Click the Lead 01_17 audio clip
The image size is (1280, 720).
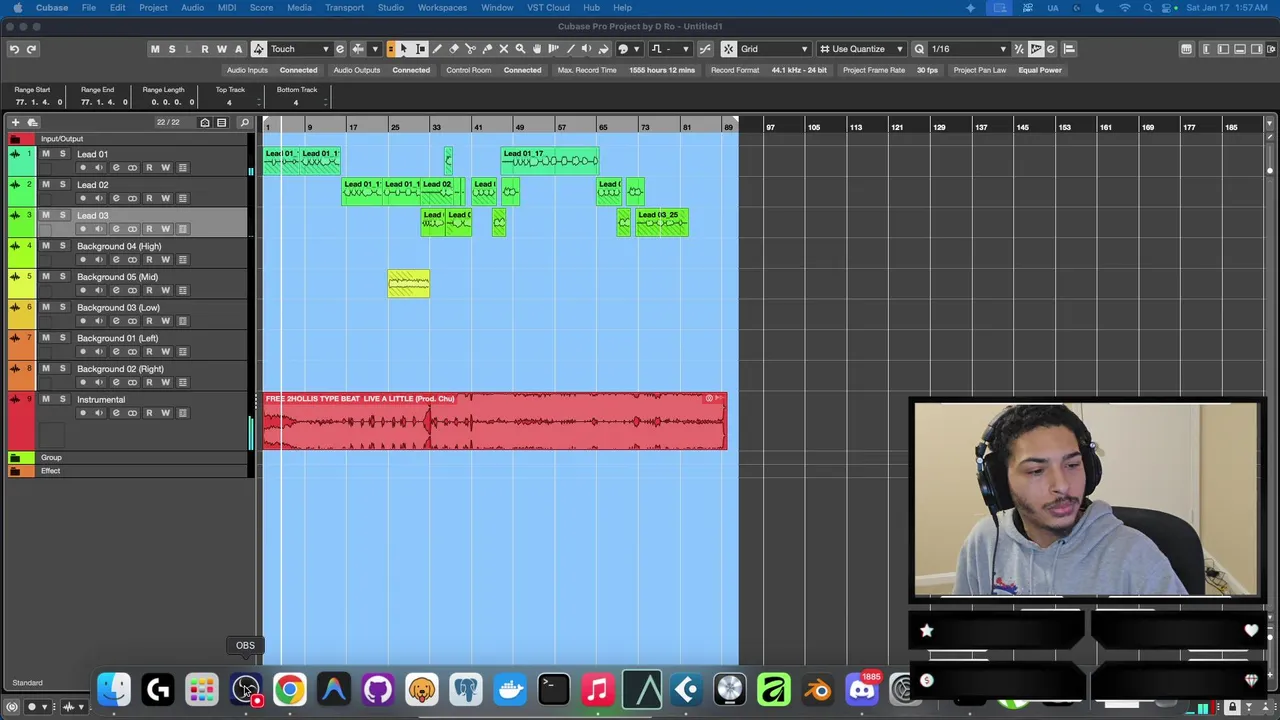click(549, 160)
